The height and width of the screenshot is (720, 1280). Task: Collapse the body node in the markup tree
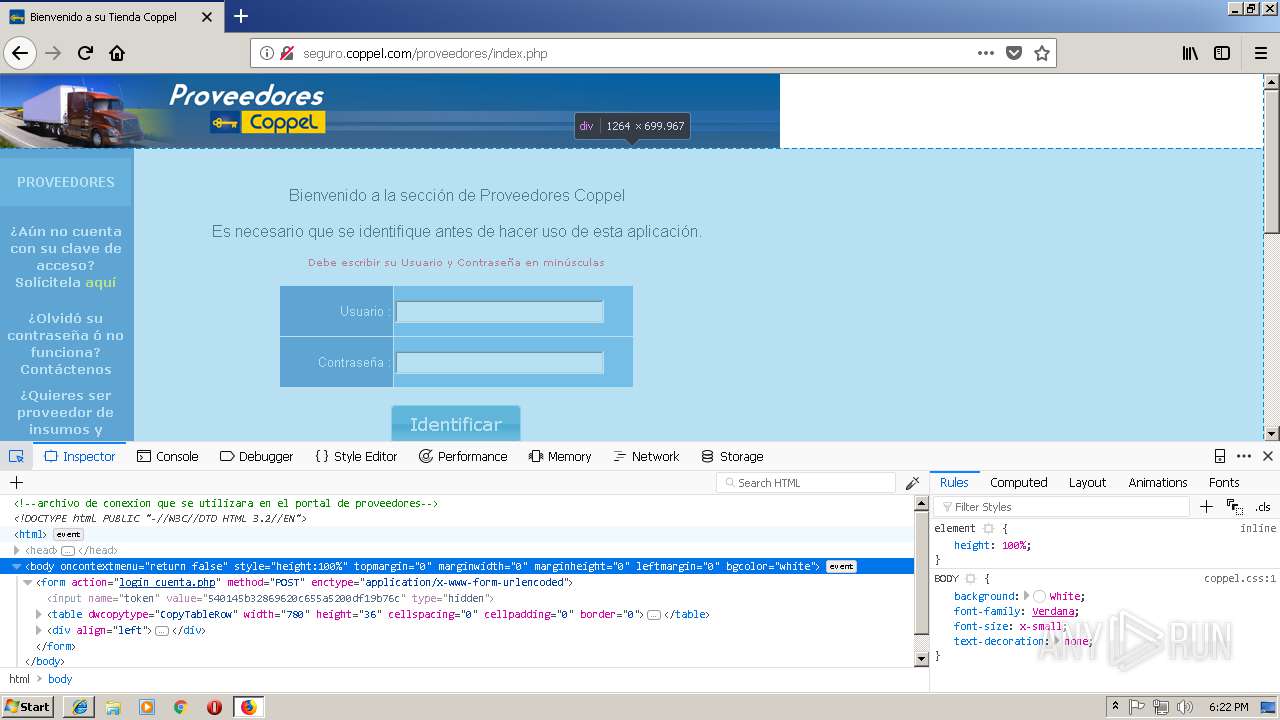(x=17, y=566)
